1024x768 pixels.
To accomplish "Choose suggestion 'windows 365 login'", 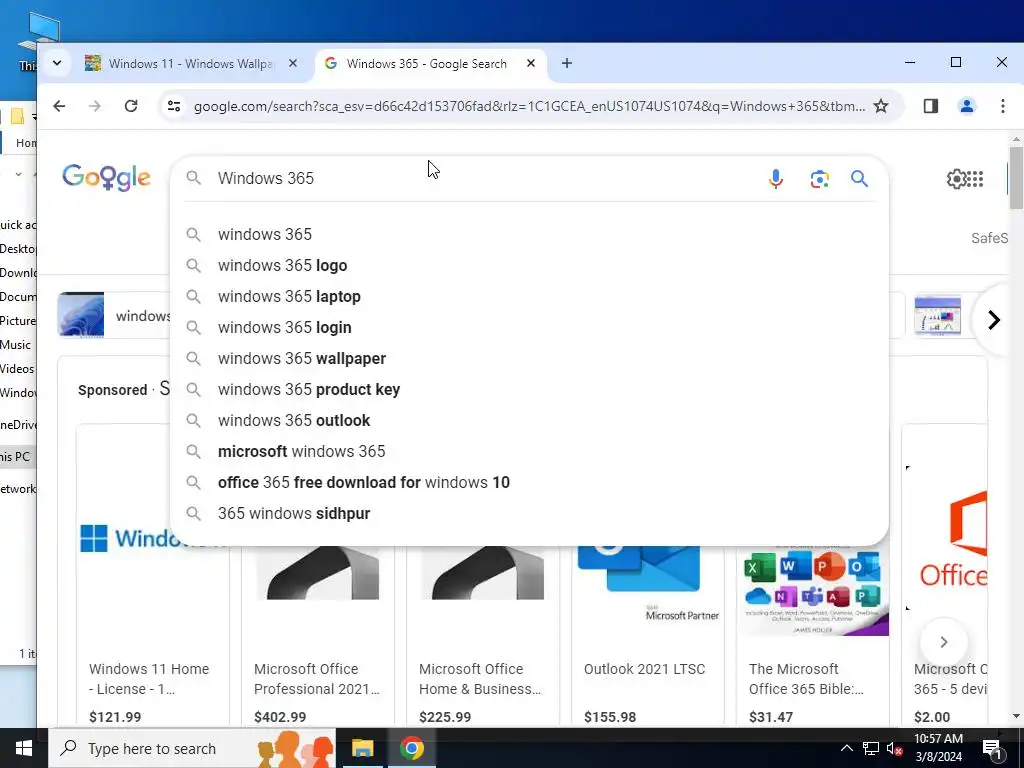I will coord(529,327).
